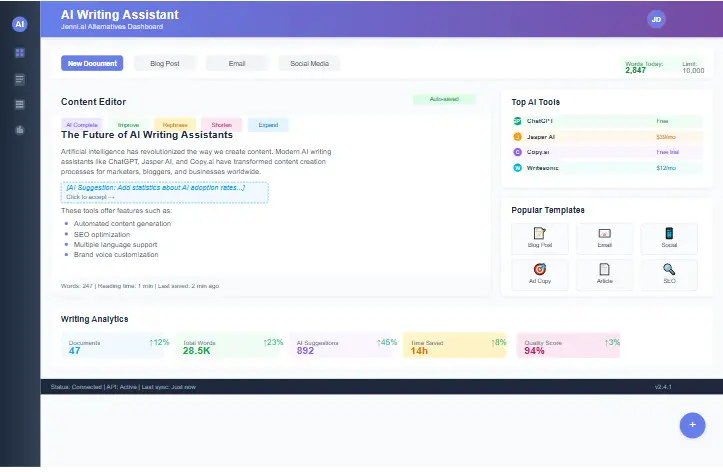Click the Writesonic $12/mo price
This screenshot has height=472, width=723.
point(666,168)
